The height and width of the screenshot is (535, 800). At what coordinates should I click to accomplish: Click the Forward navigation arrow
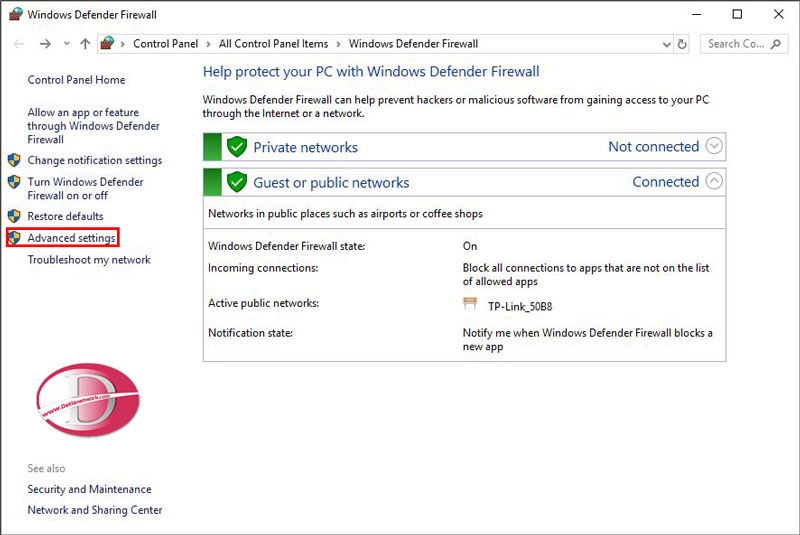pos(45,44)
